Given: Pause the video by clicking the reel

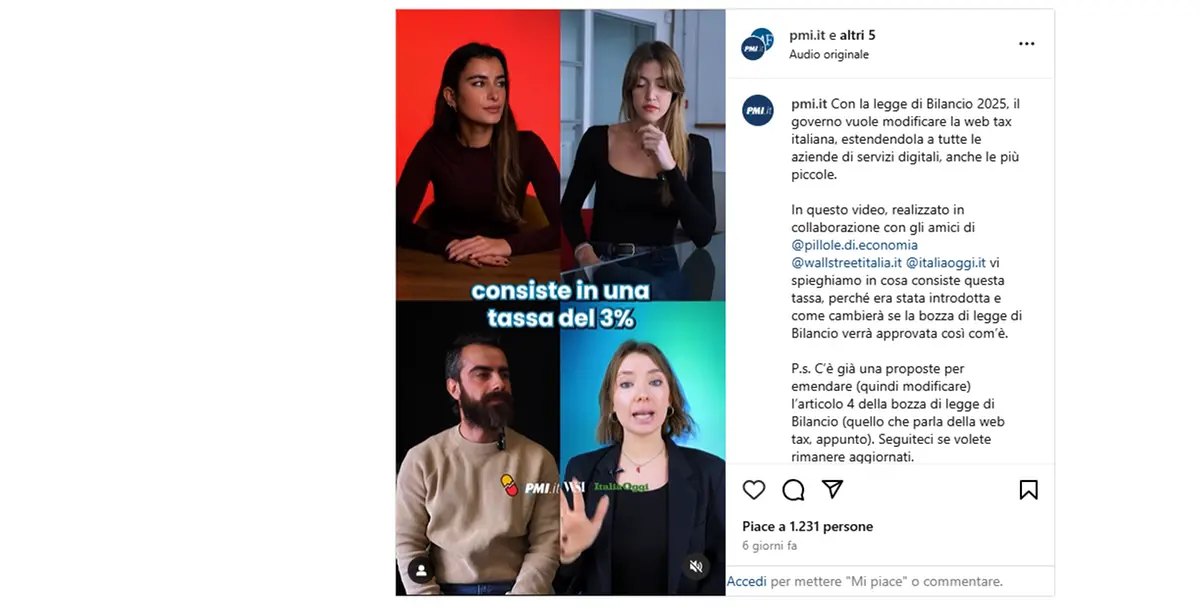Looking at the screenshot, I should (560, 302).
